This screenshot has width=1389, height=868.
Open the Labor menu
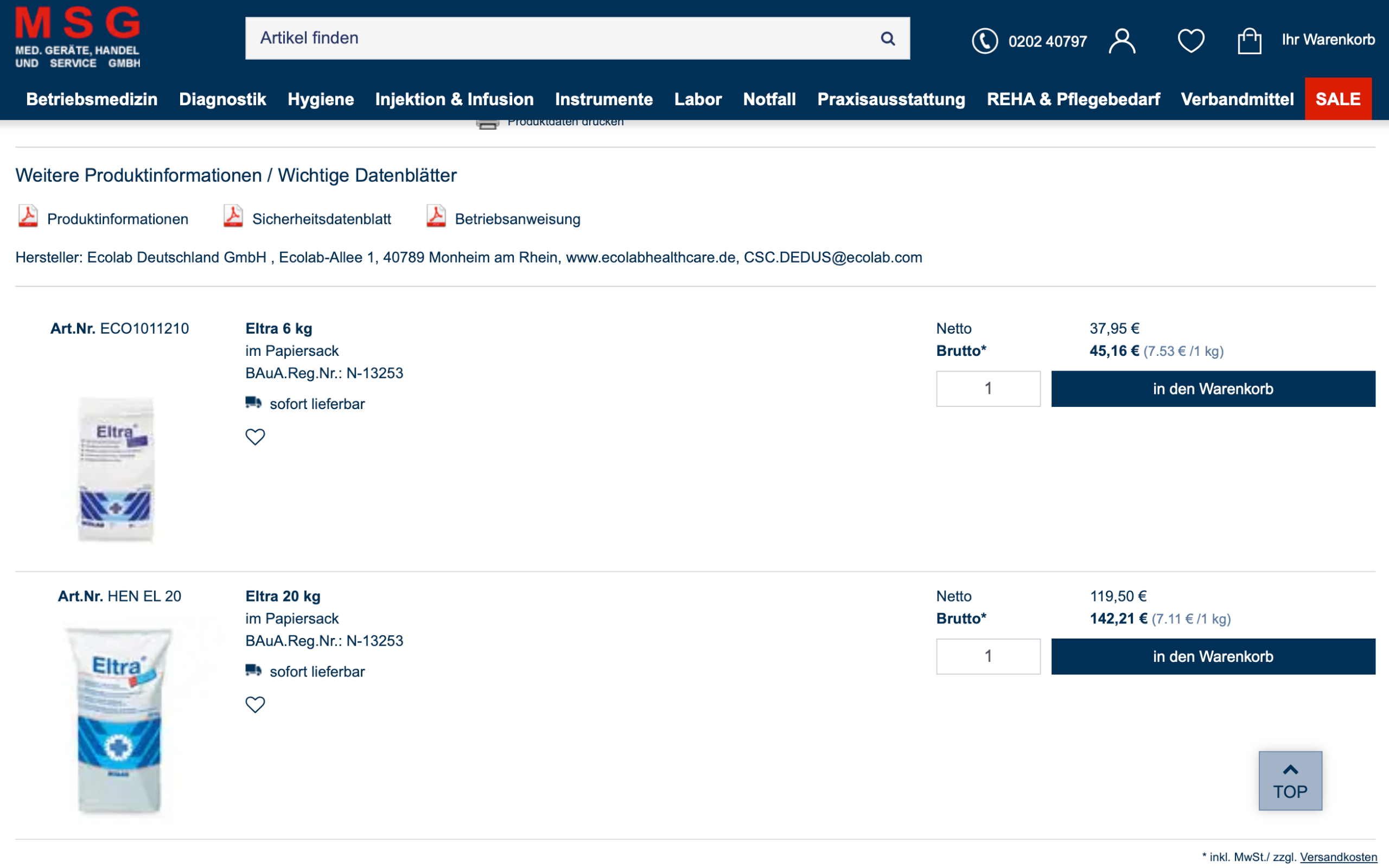coord(698,99)
